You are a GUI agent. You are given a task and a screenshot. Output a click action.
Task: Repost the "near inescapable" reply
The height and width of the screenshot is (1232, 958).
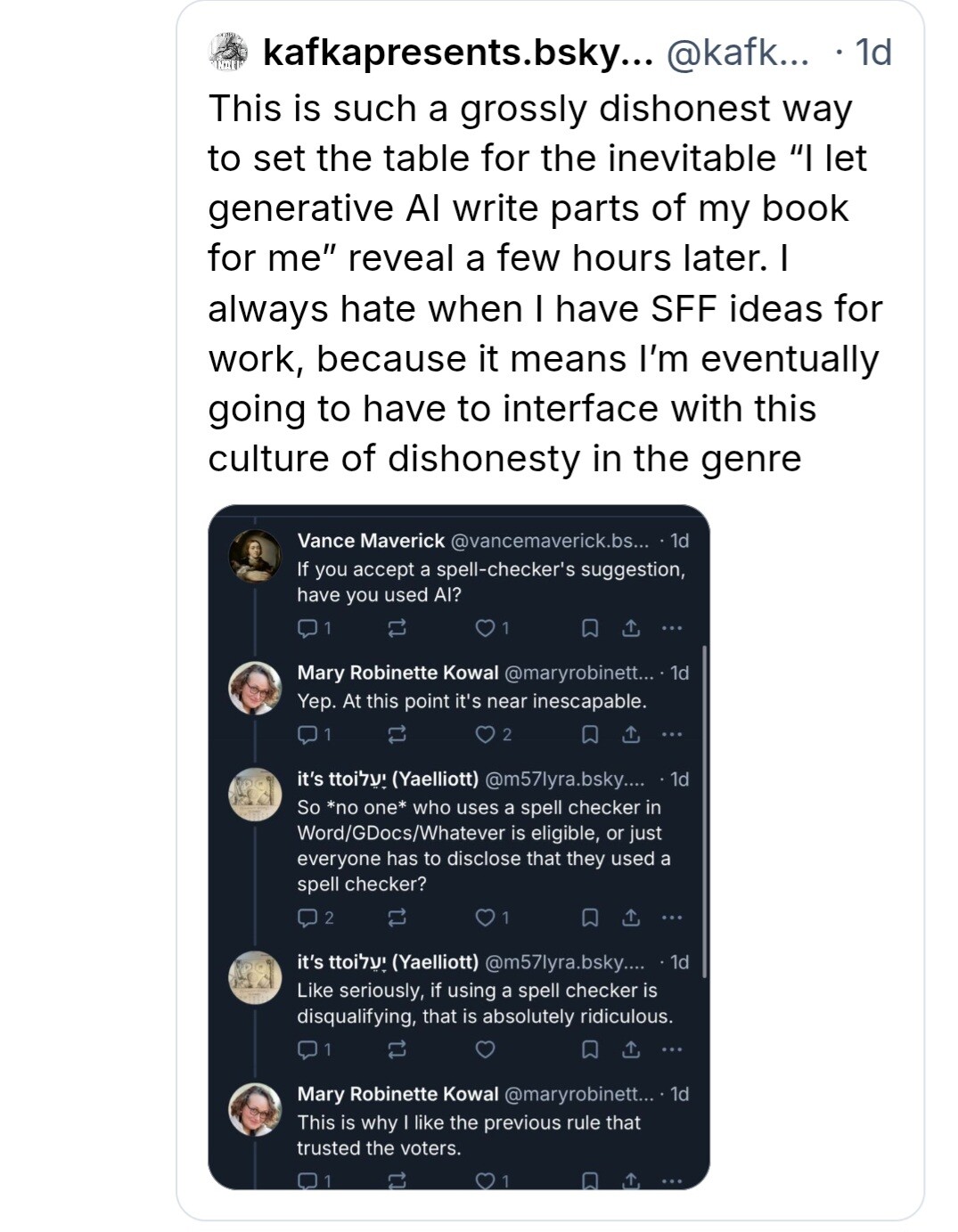click(397, 735)
